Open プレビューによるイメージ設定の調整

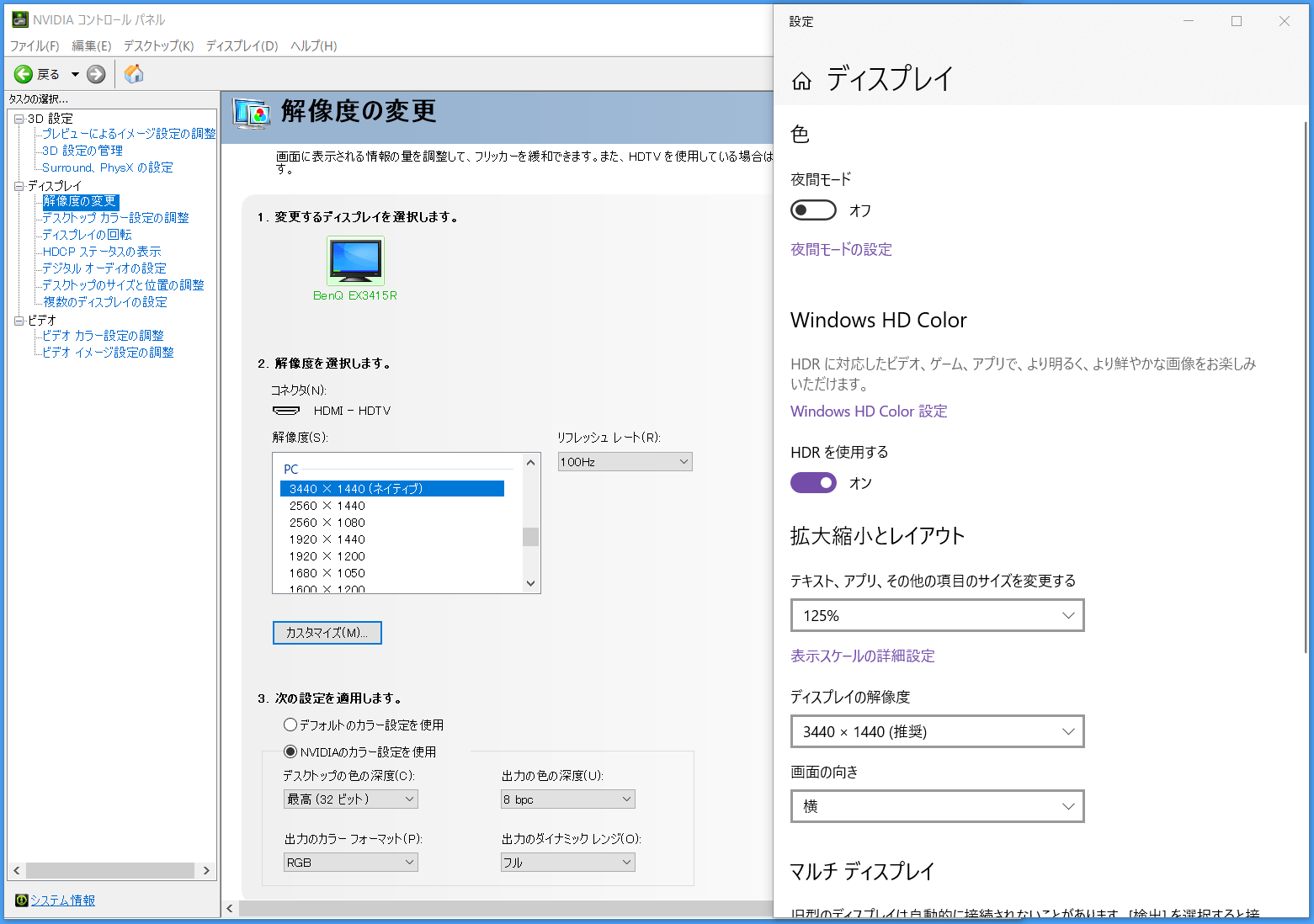click(129, 134)
